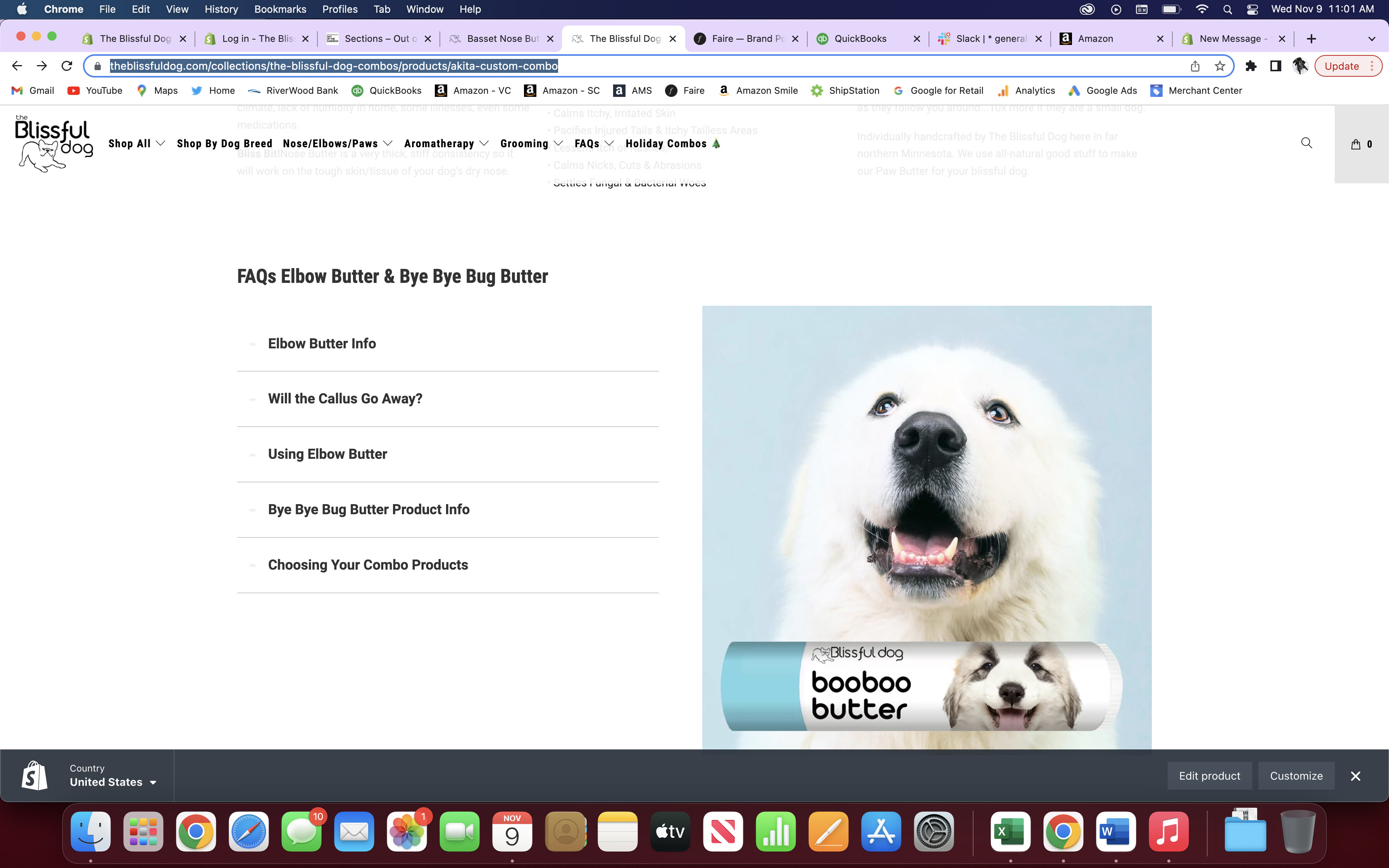
Task: Open the Shop All dropdown menu
Action: click(136, 143)
